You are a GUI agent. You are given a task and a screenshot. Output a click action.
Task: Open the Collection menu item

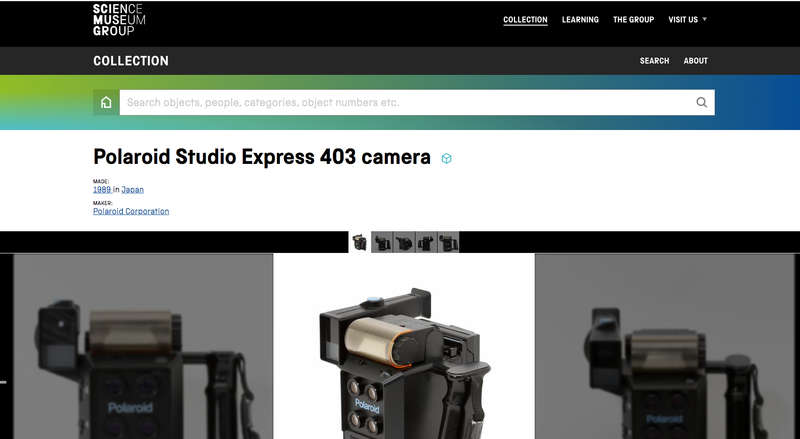525,20
